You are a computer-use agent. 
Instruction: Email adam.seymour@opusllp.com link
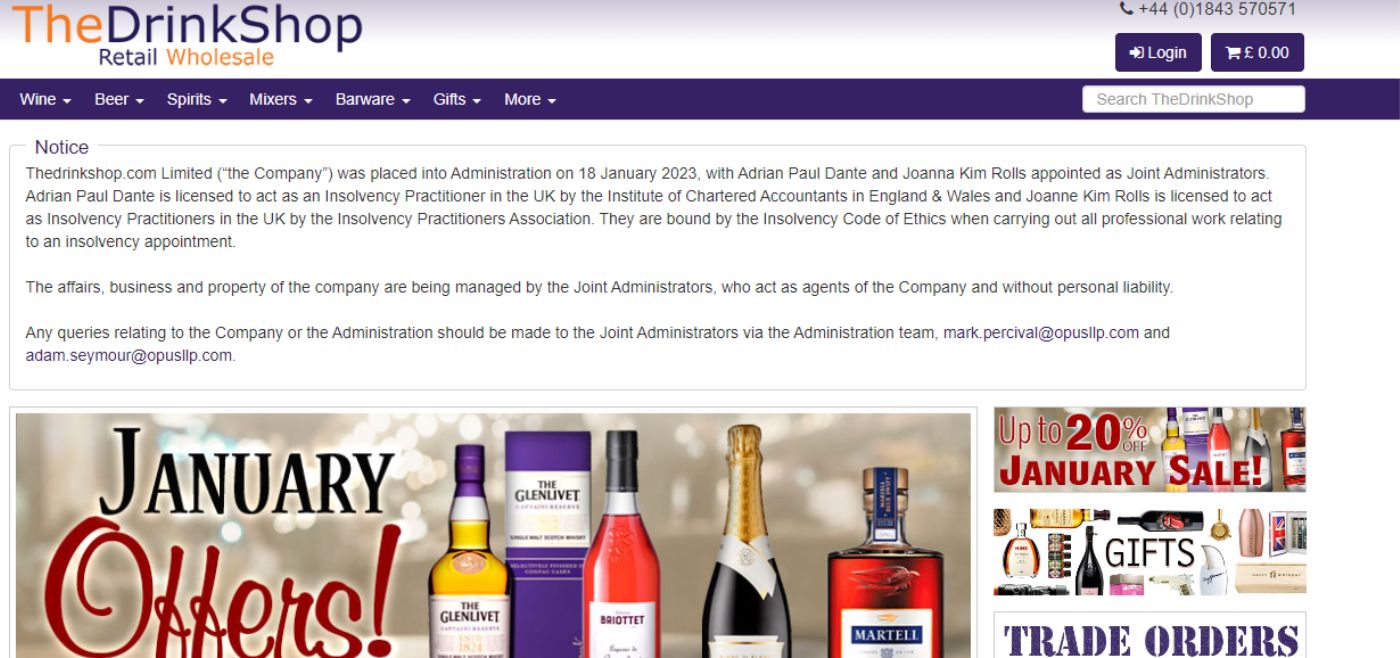129,355
